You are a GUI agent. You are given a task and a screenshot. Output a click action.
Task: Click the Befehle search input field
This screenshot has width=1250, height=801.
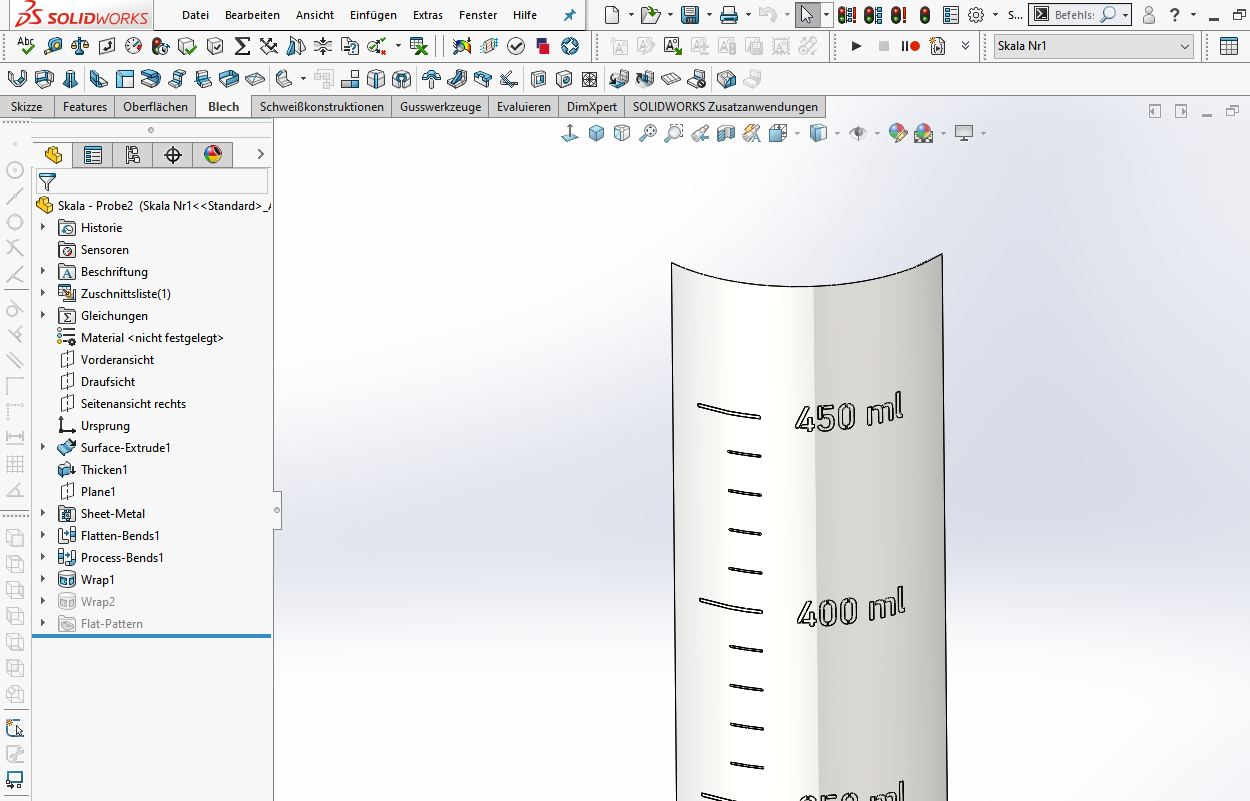[1074, 15]
